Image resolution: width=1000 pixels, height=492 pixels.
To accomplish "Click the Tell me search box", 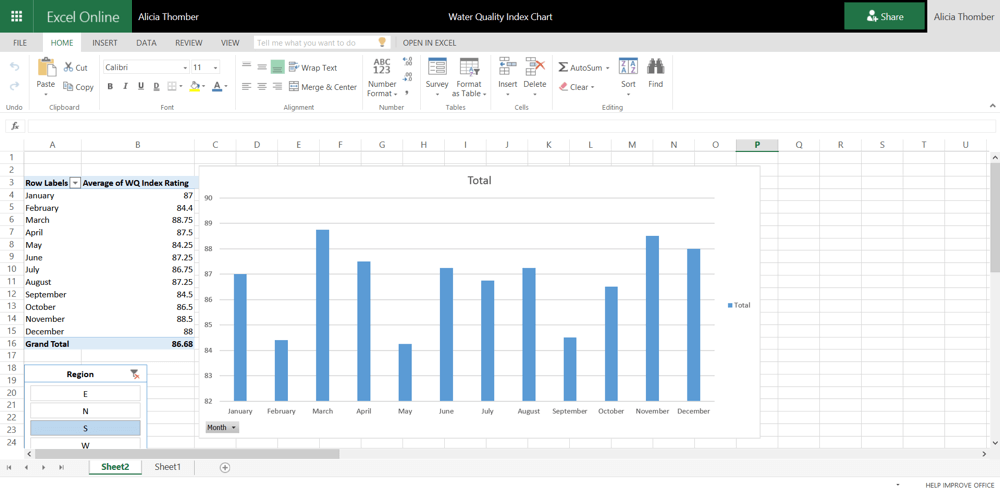I will [315, 43].
